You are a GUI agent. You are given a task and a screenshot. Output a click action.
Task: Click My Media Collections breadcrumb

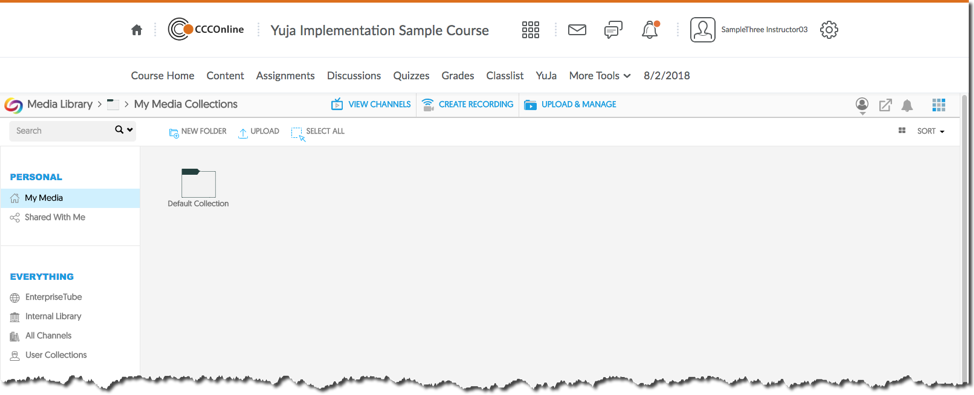click(x=186, y=104)
